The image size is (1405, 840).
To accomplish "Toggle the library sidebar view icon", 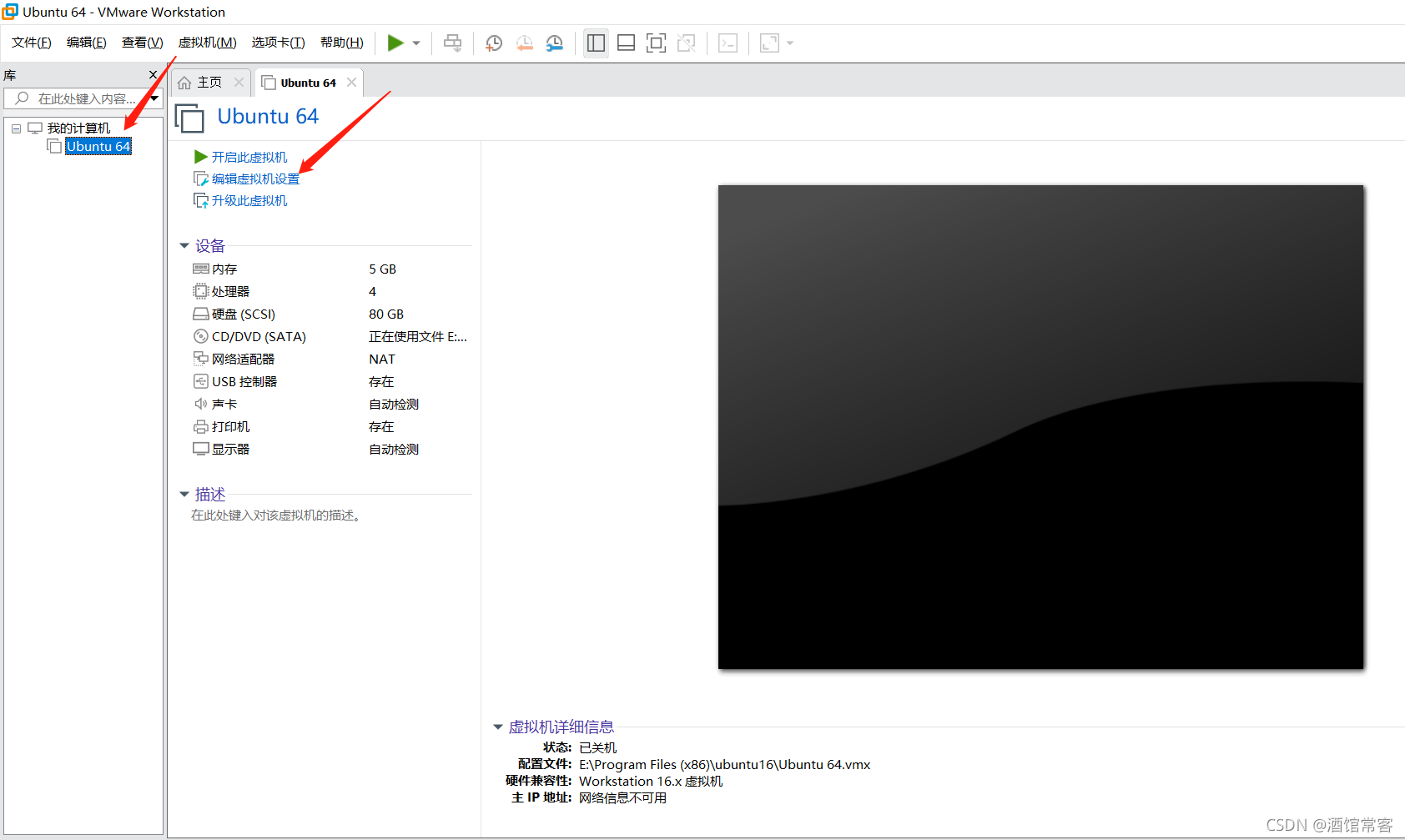I will click(x=596, y=43).
